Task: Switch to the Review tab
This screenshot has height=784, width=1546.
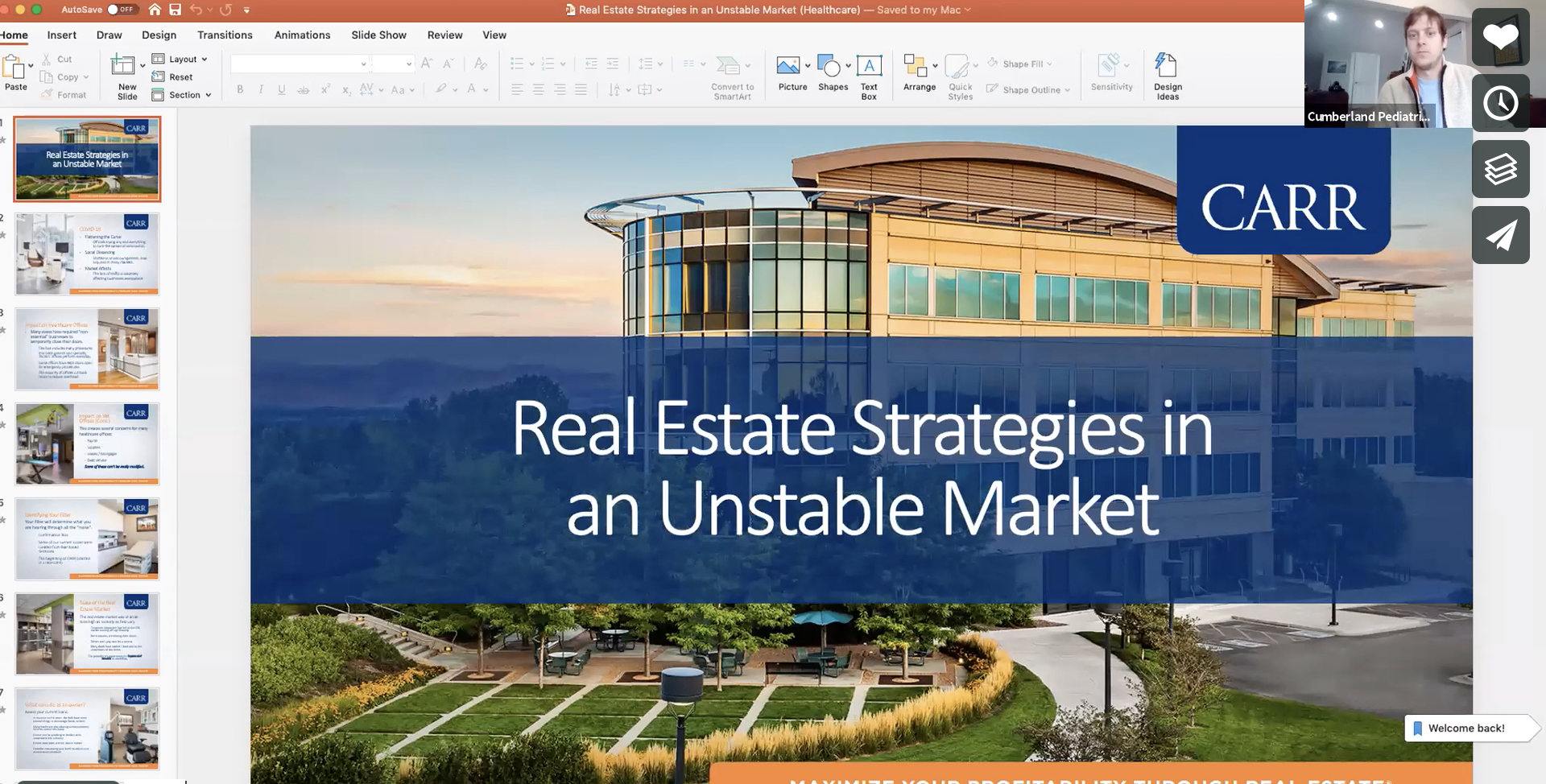Action: point(444,35)
